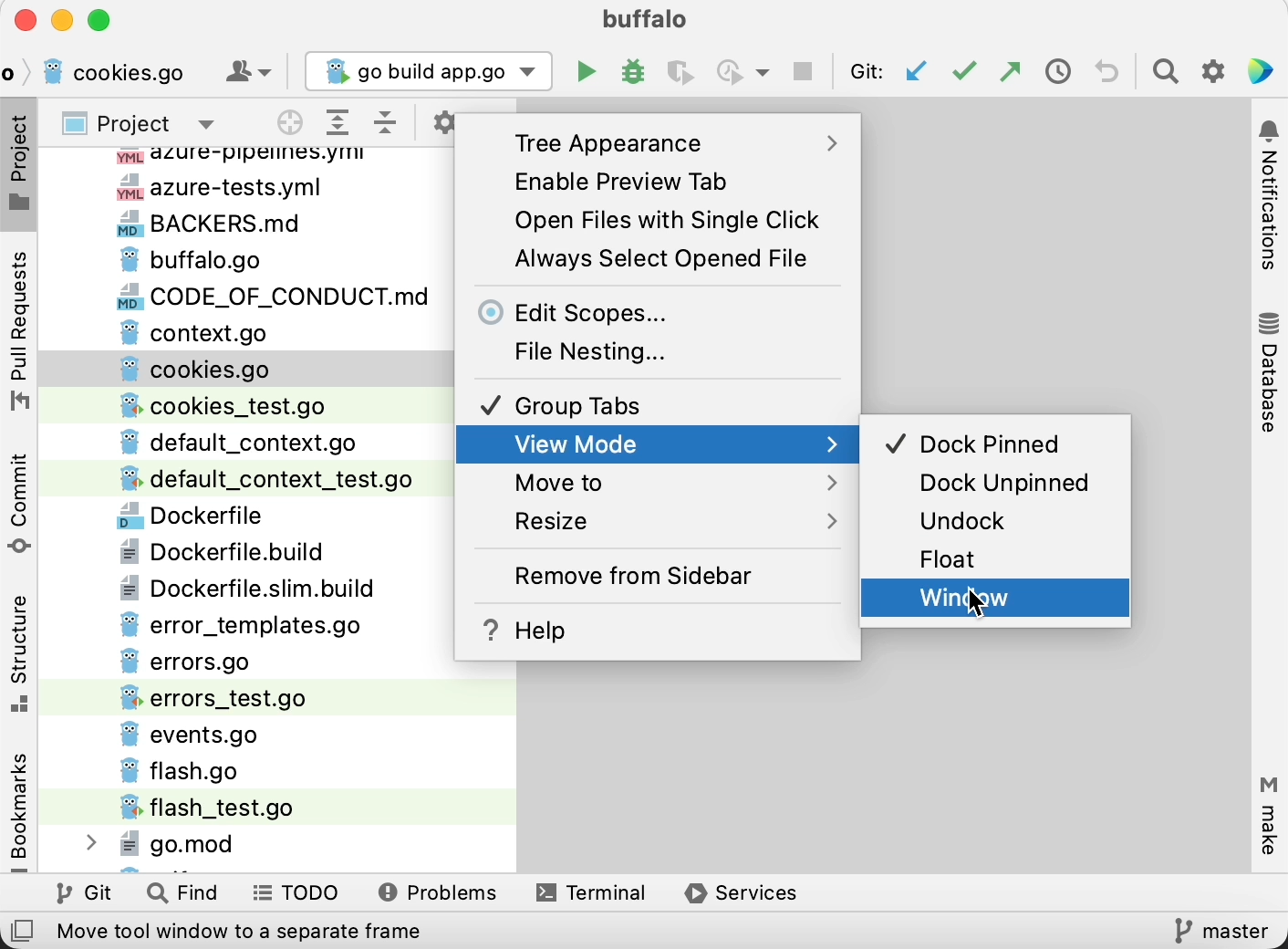Open the Pull Requests sidebar panel
Image resolution: width=1288 pixels, height=949 pixels.
pyautogui.click(x=19, y=330)
